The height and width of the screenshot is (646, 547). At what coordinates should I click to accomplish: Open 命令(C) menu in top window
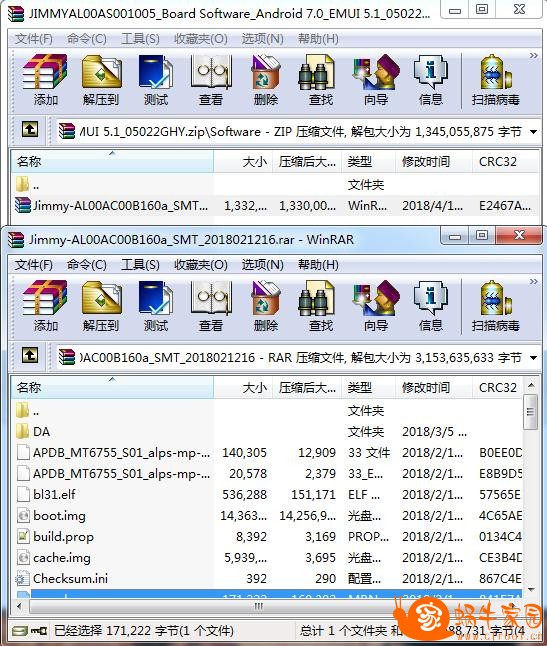[87, 39]
